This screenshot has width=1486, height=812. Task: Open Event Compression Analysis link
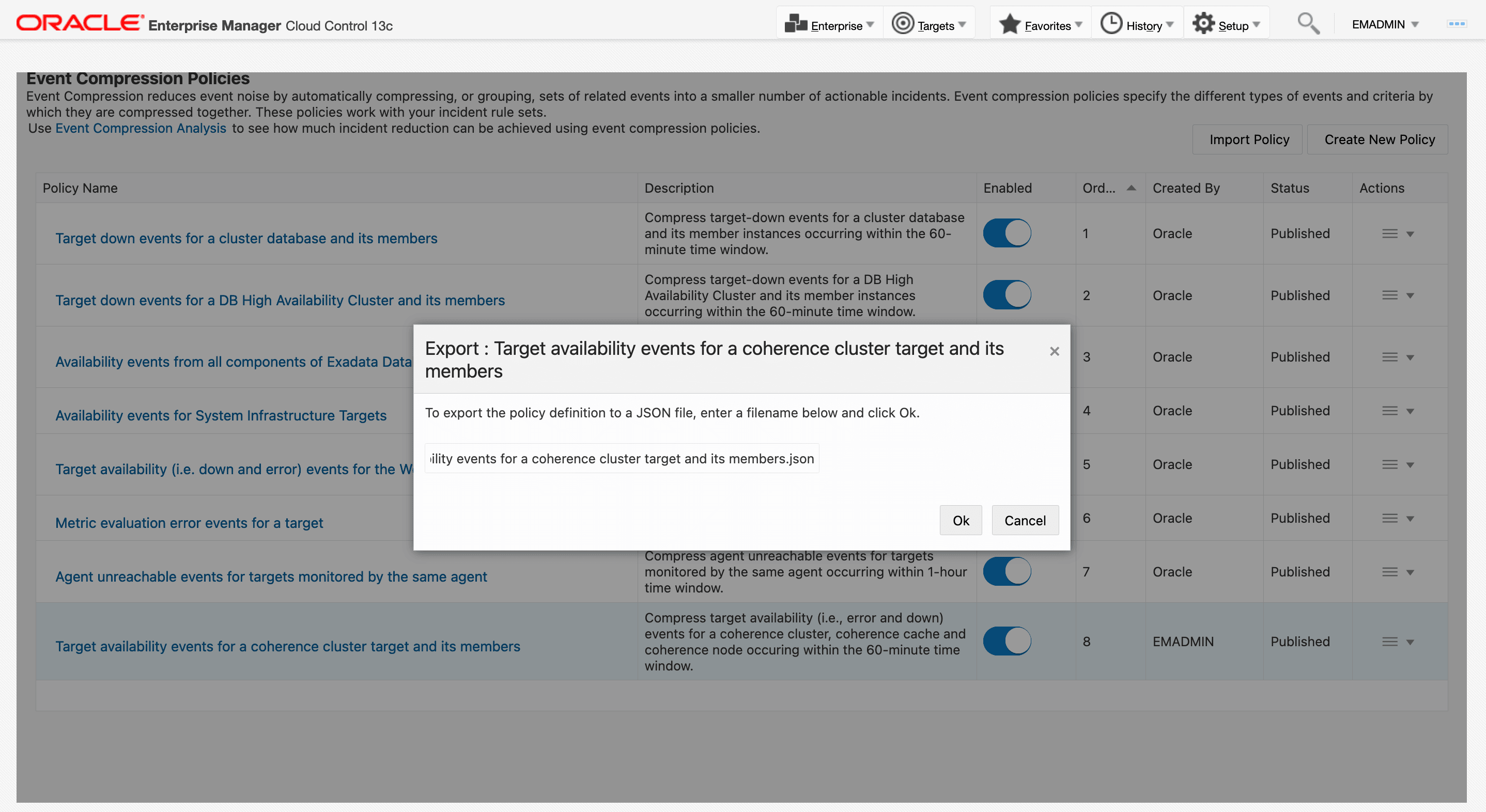140,128
